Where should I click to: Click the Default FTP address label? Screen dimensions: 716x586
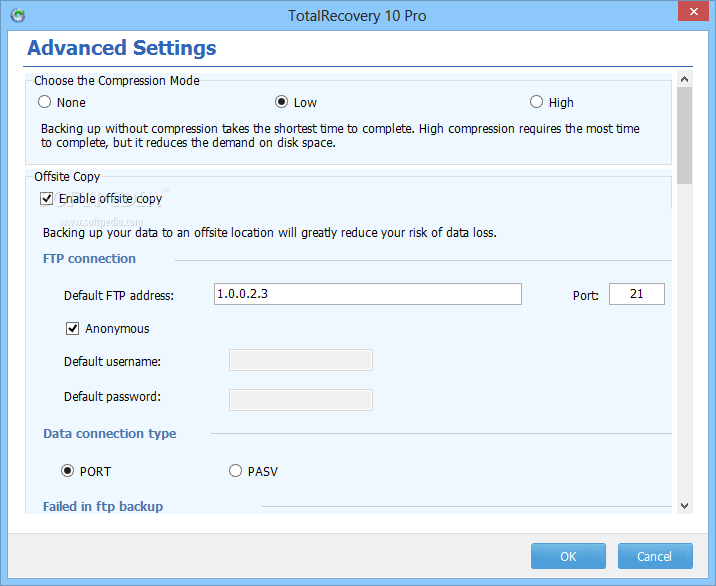pos(119,296)
